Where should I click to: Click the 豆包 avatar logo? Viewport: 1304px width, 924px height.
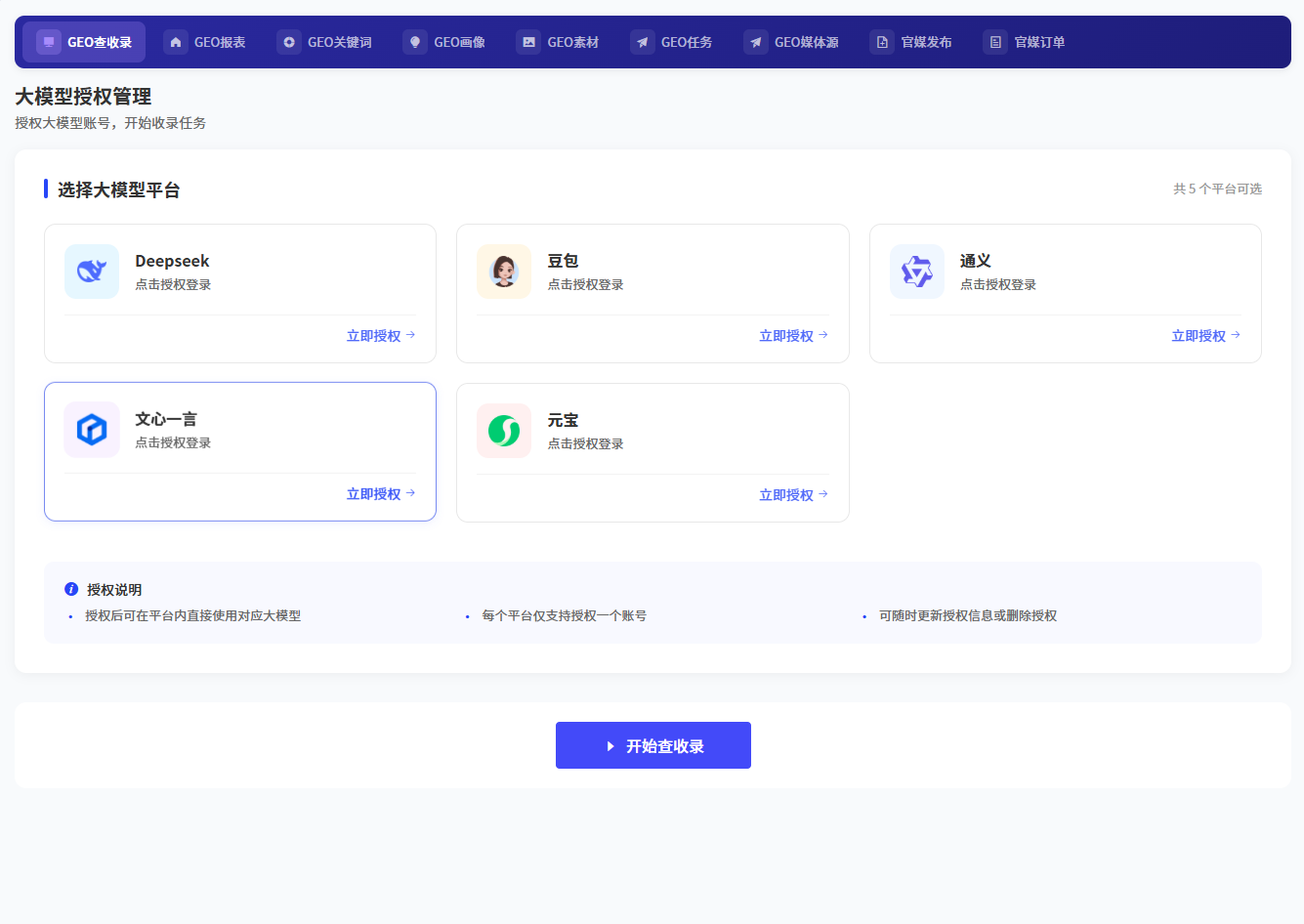point(504,272)
